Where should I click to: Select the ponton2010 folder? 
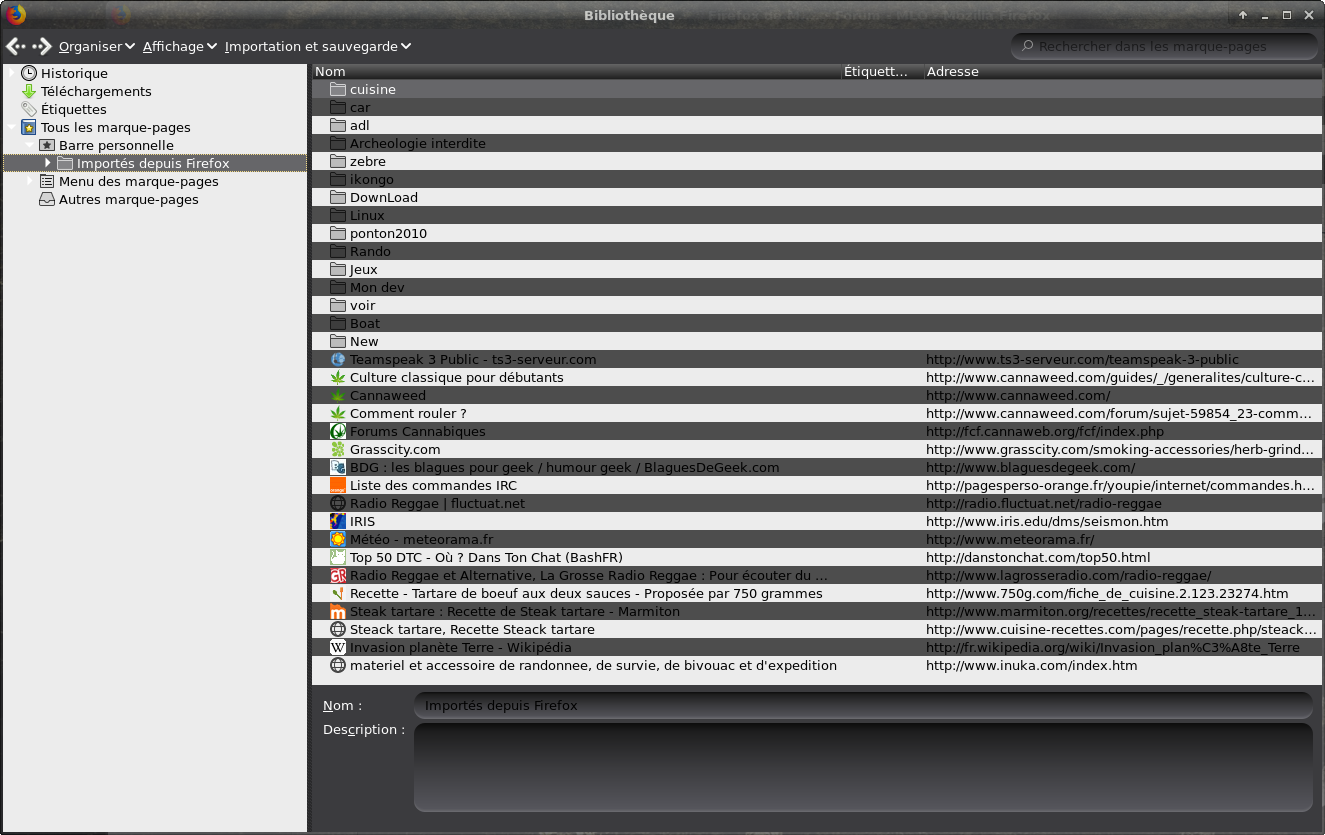pyautogui.click(x=816, y=233)
